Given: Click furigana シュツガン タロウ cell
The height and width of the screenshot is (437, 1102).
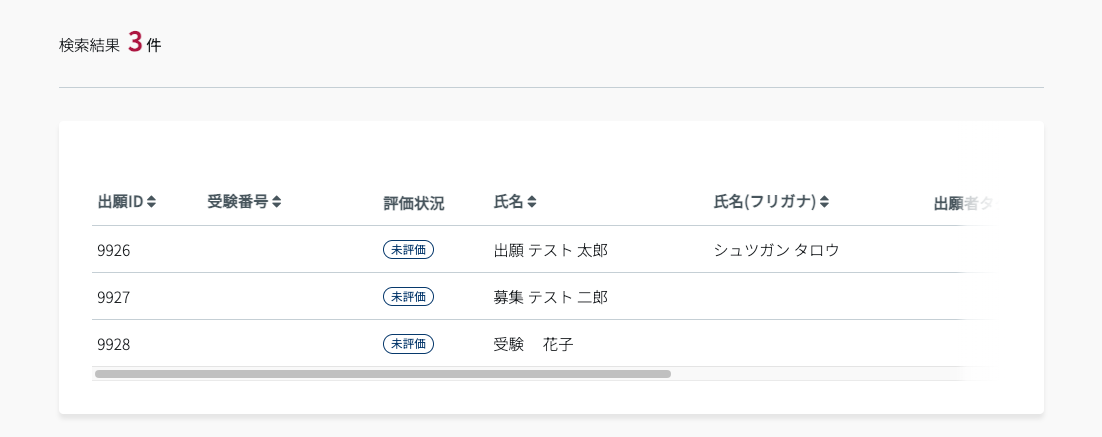Looking at the screenshot, I should tap(776, 250).
